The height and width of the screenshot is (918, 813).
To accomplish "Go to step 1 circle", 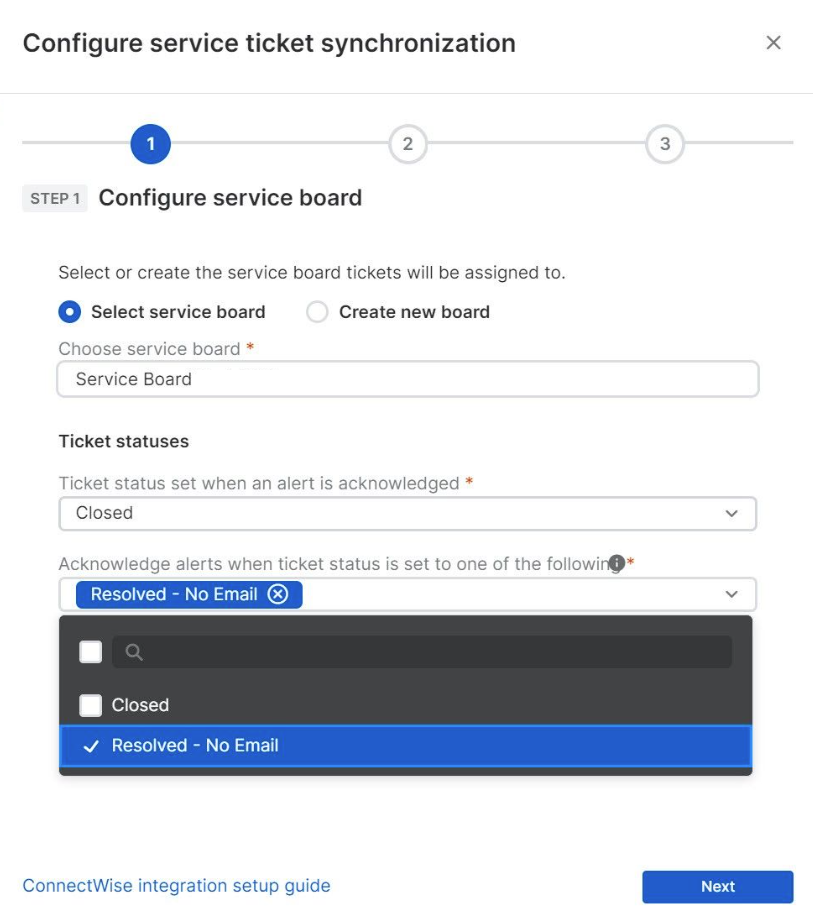I will [x=150, y=144].
